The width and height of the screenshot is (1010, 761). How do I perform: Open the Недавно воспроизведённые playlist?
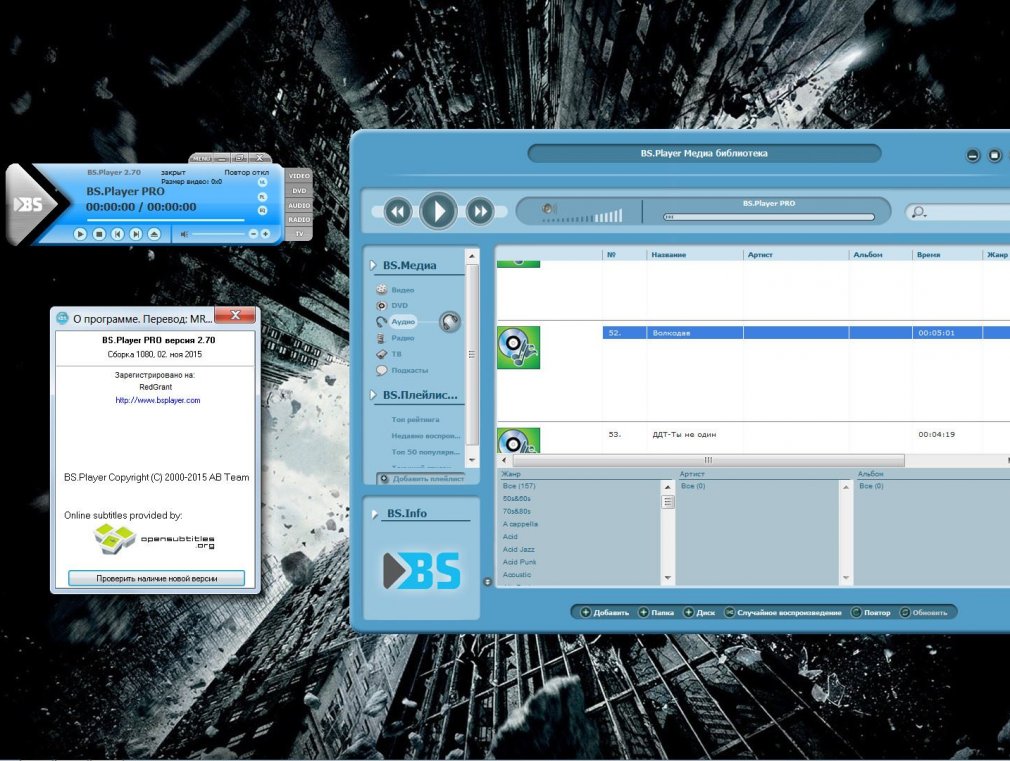(426, 436)
